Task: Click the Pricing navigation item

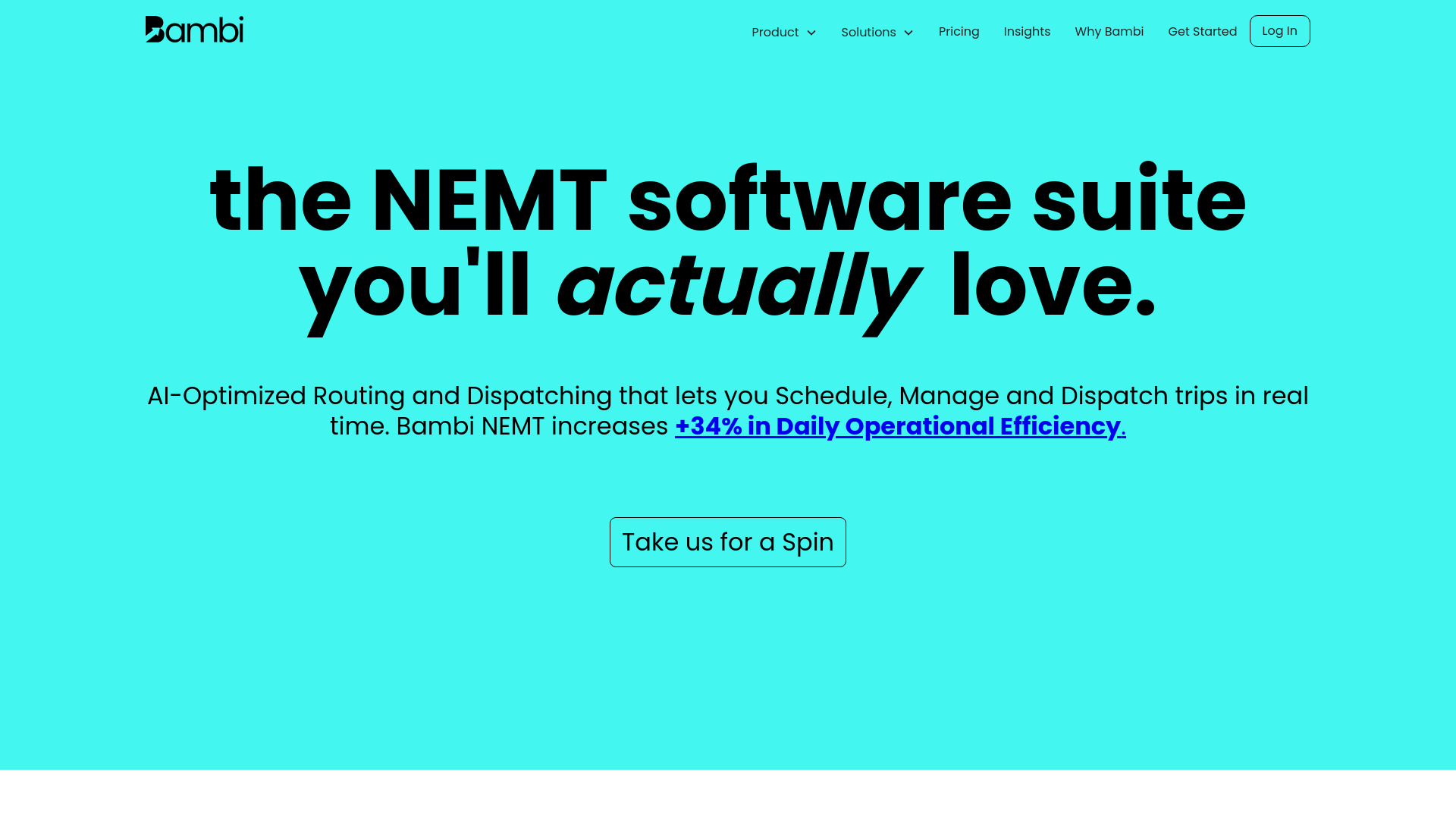Action: (x=958, y=31)
